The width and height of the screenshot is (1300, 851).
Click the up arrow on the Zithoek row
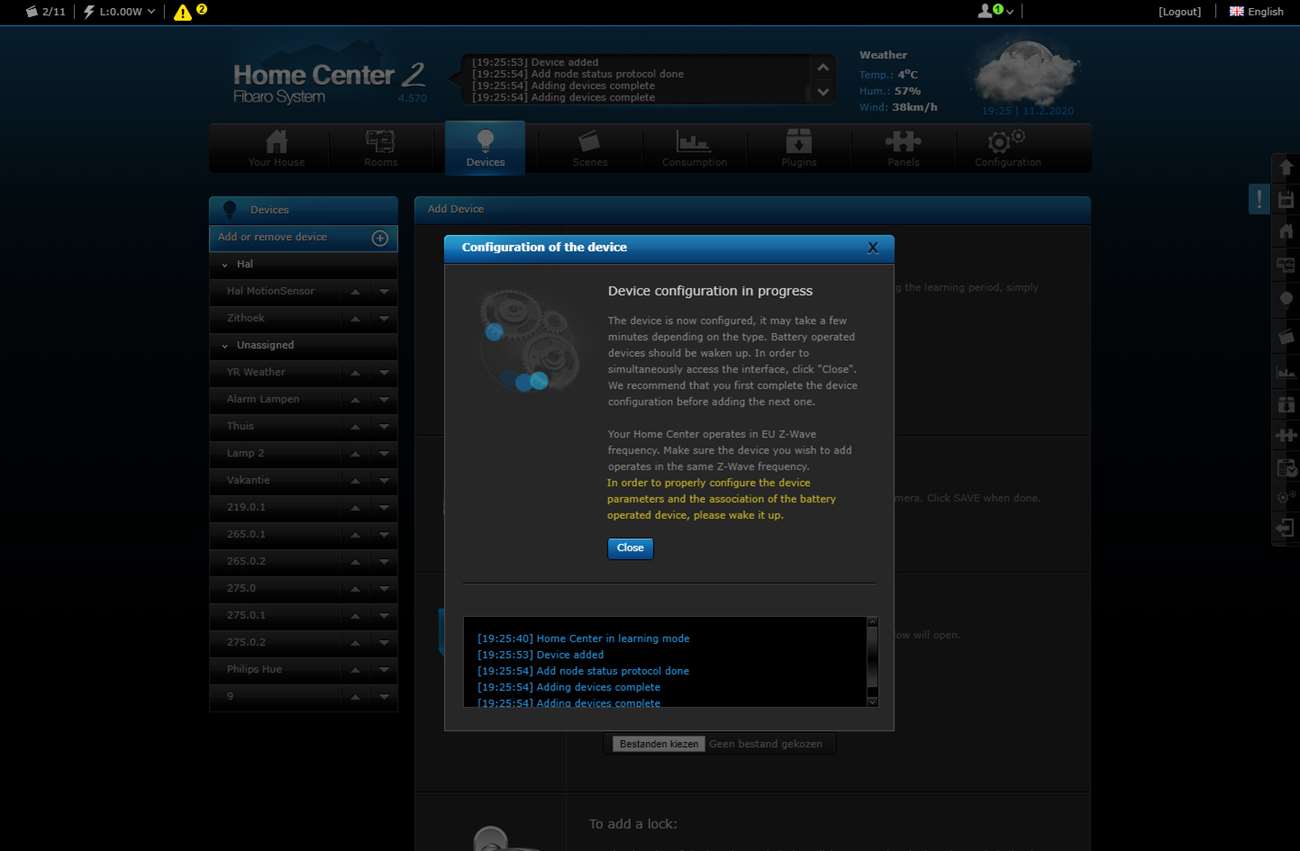tap(355, 319)
